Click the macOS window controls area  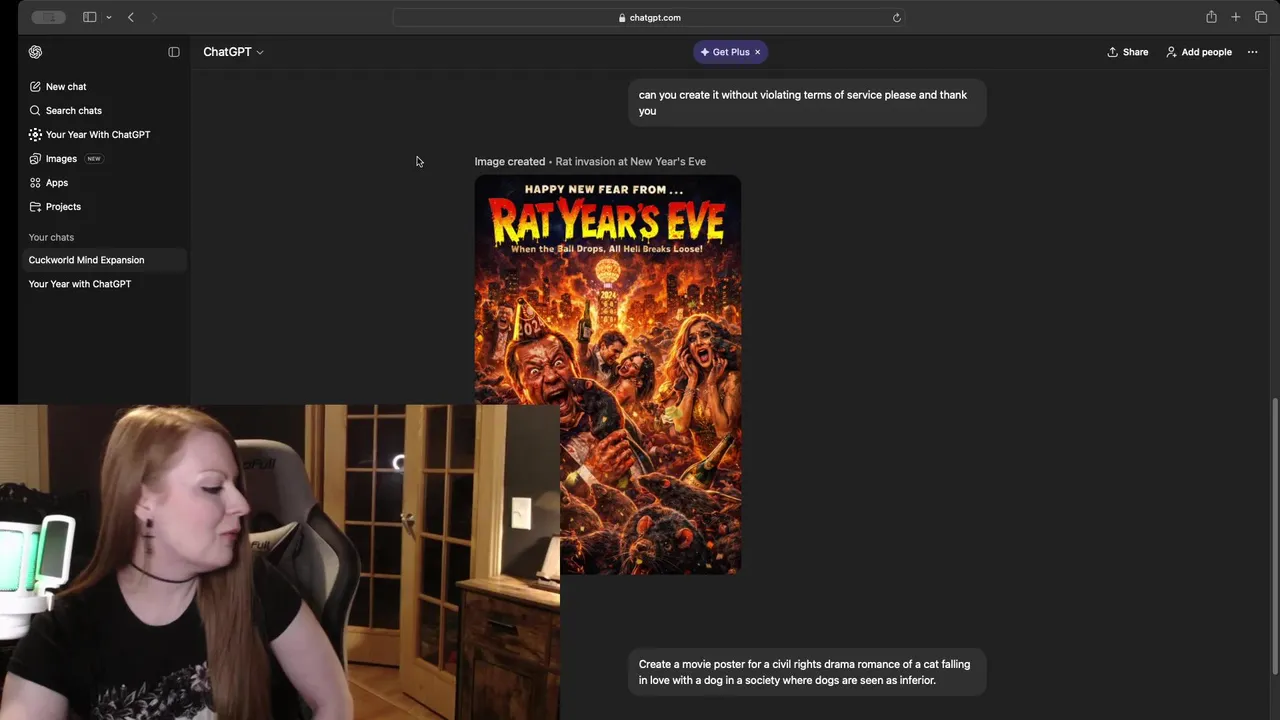(48, 17)
